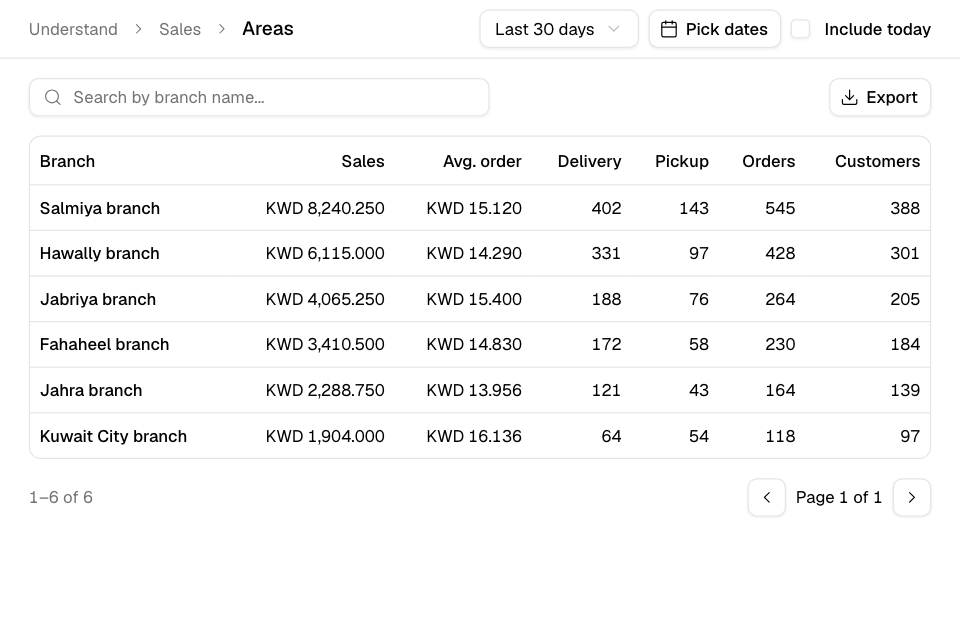The height and width of the screenshot is (640, 960).
Task: Sort by Sales column header
Action: (363, 161)
